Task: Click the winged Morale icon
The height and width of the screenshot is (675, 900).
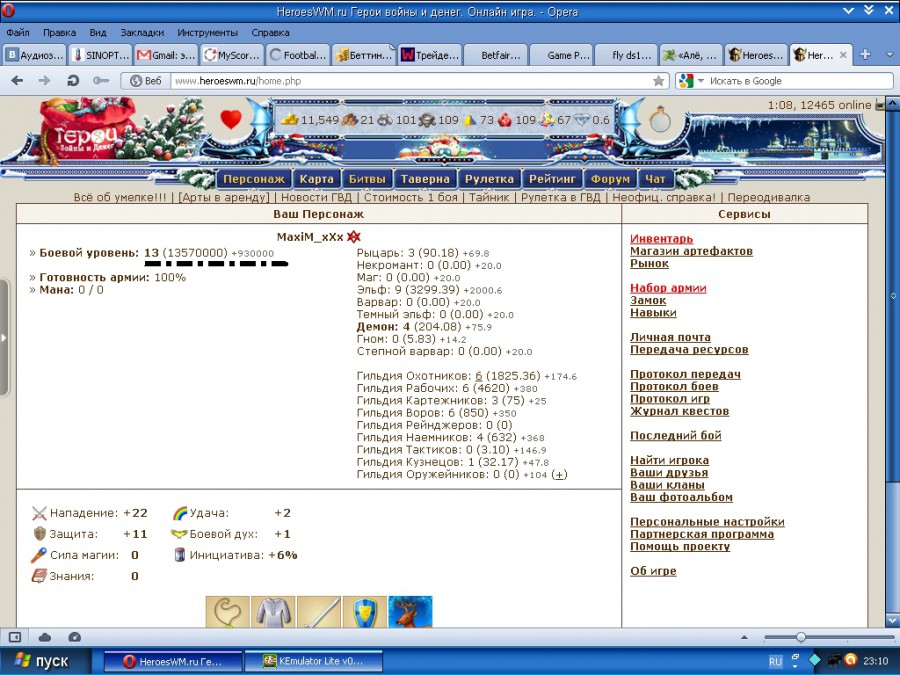Action: pyautogui.click(x=179, y=534)
